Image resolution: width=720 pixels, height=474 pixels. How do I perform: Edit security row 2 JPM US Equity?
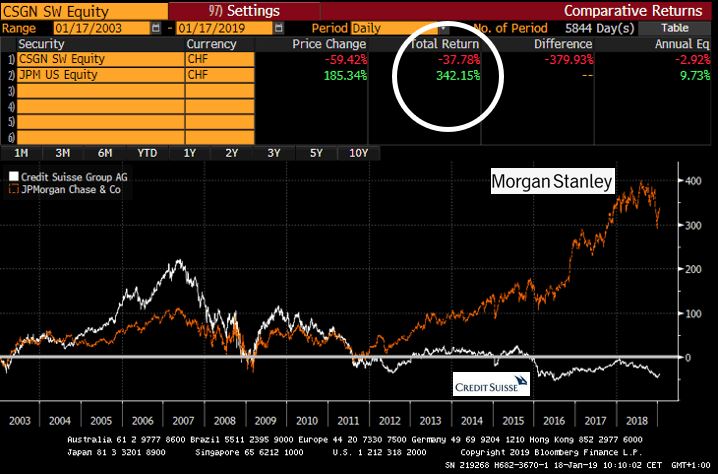pyautogui.click(x=101, y=75)
